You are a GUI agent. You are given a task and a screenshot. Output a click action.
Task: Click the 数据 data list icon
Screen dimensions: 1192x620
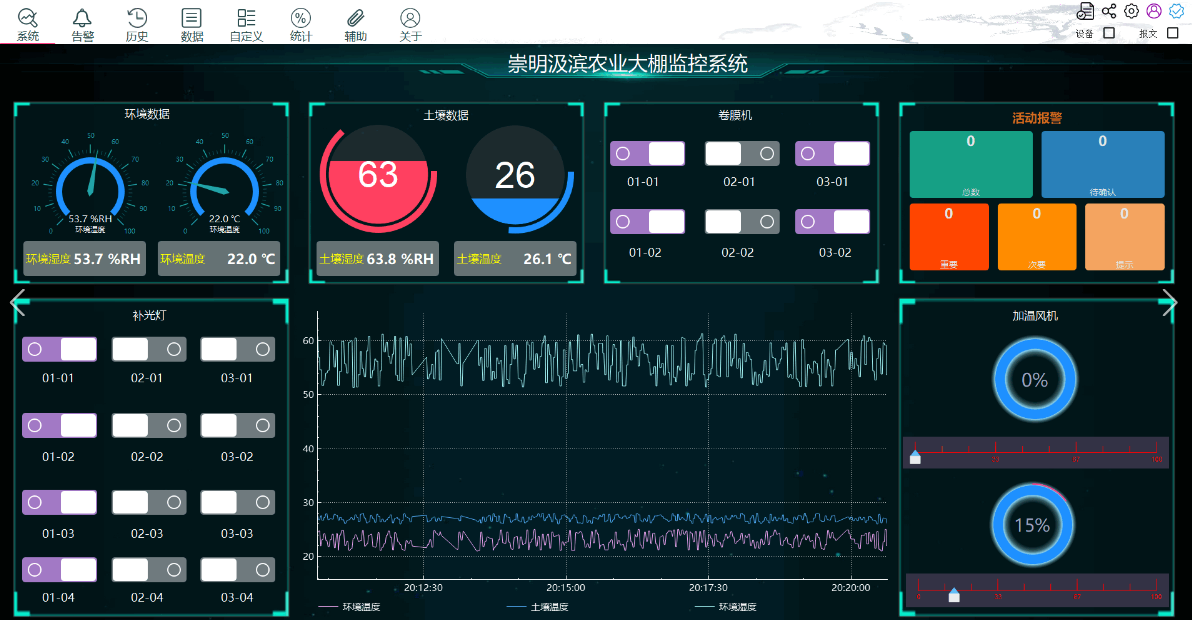(191, 19)
